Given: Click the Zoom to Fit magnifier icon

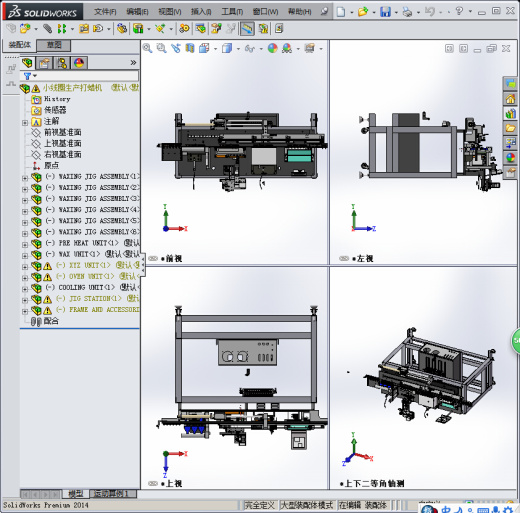Looking at the screenshot, I should [x=147, y=49].
